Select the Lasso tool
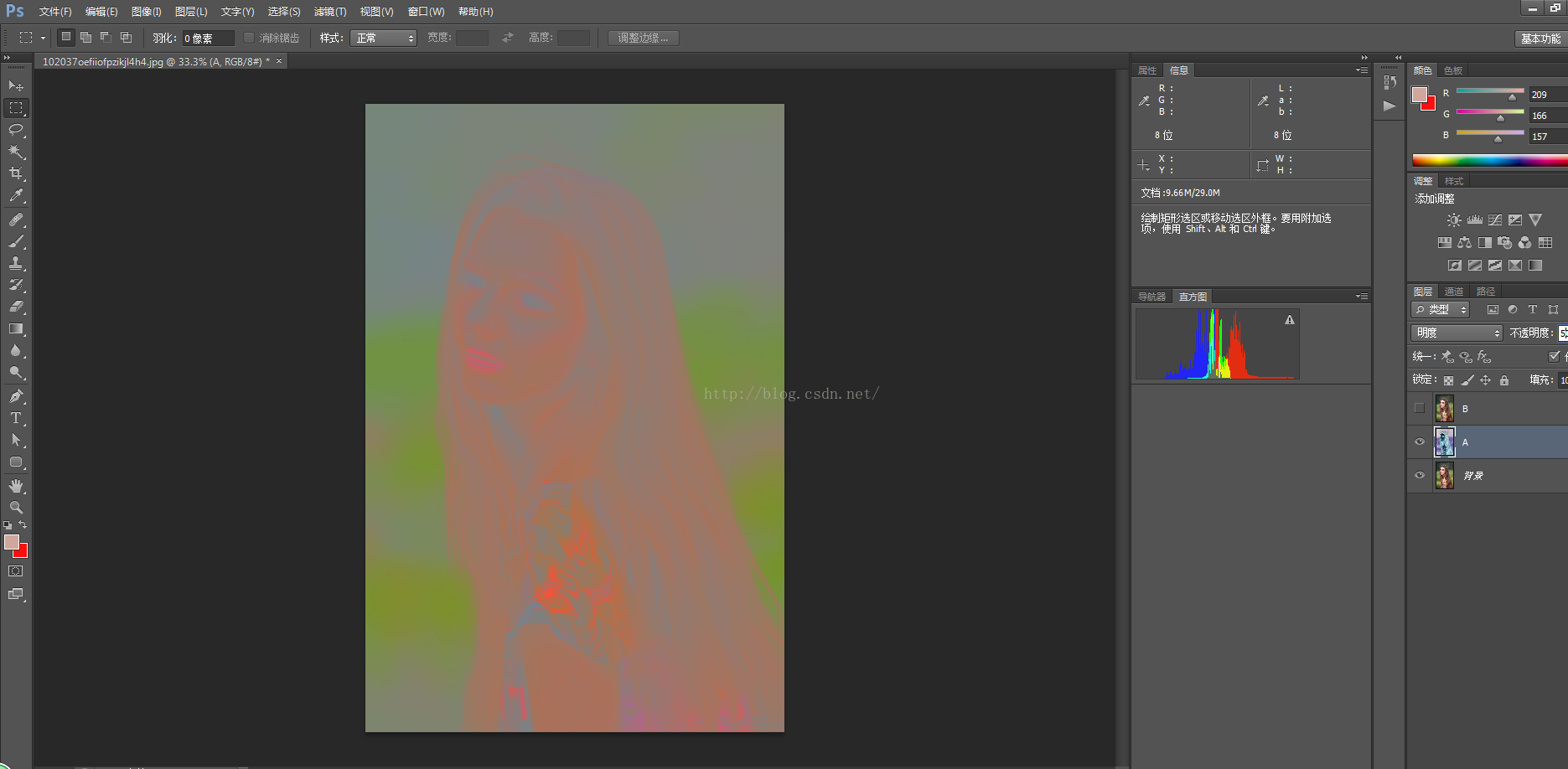 click(16, 130)
